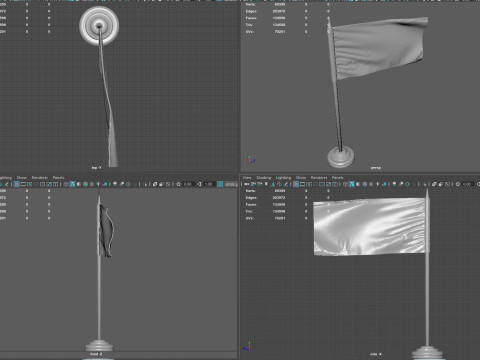
Task: Click Shadows icon in side view toolbar
Action: (x=384, y=184)
